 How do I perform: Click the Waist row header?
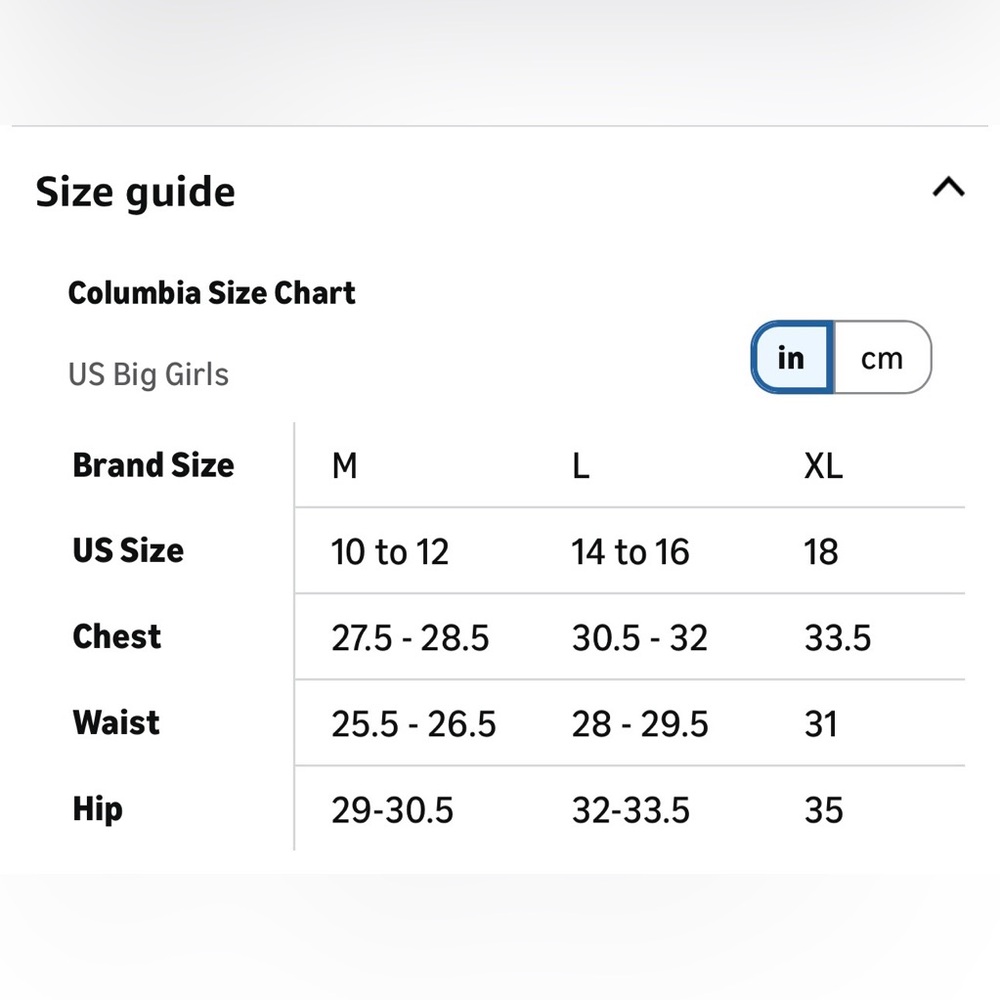[116, 723]
